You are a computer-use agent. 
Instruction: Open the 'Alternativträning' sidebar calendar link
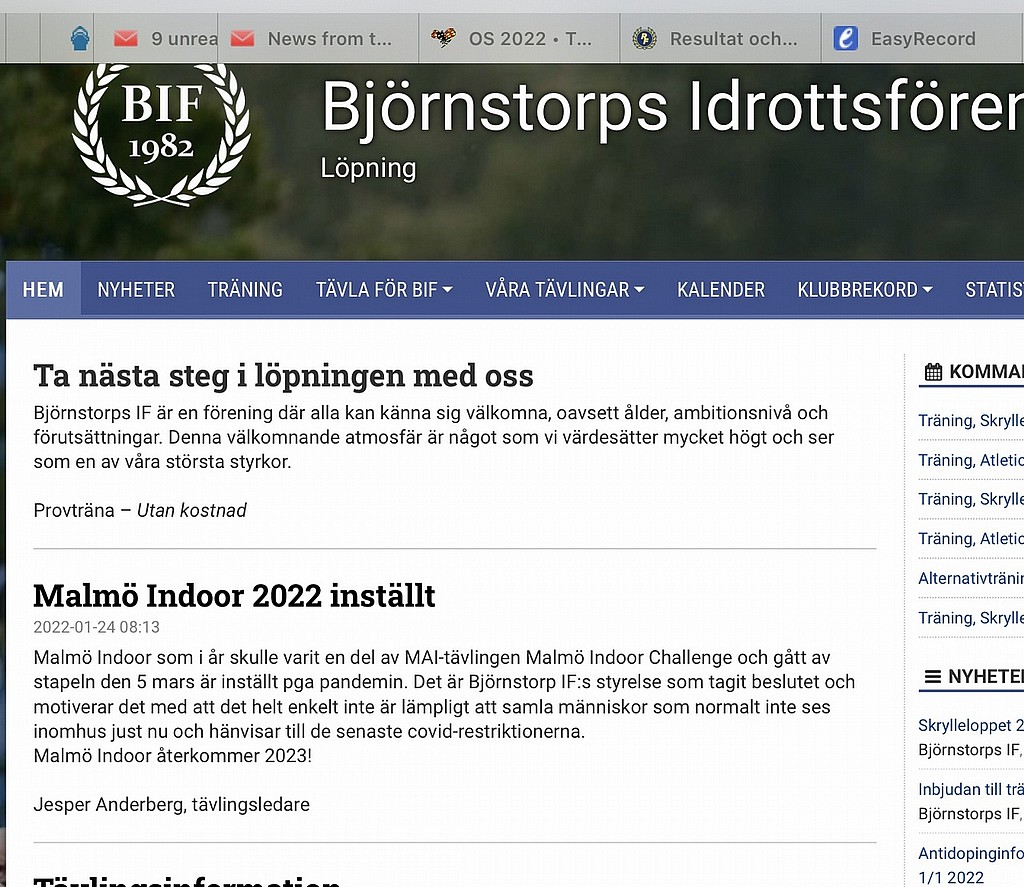point(971,578)
